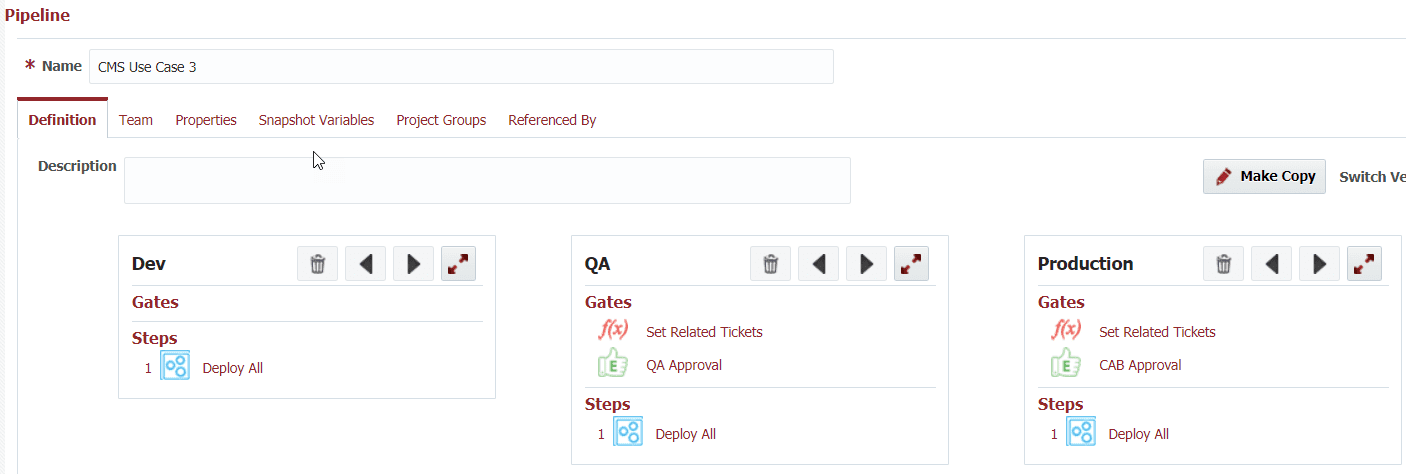The height and width of the screenshot is (474, 1406).
Task: Move the QA stage left with arrow
Action: (x=818, y=264)
